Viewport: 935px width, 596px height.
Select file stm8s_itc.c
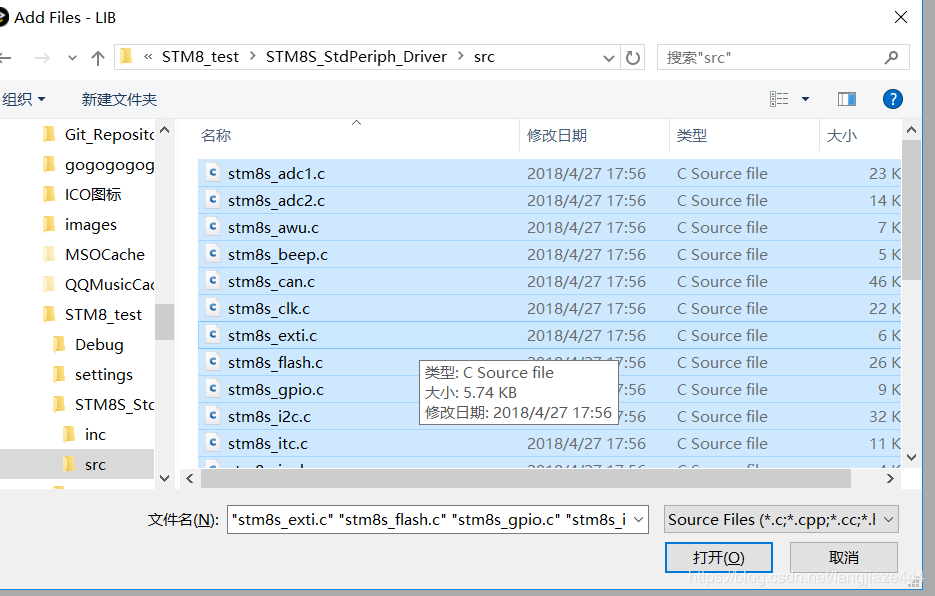pos(549,443)
